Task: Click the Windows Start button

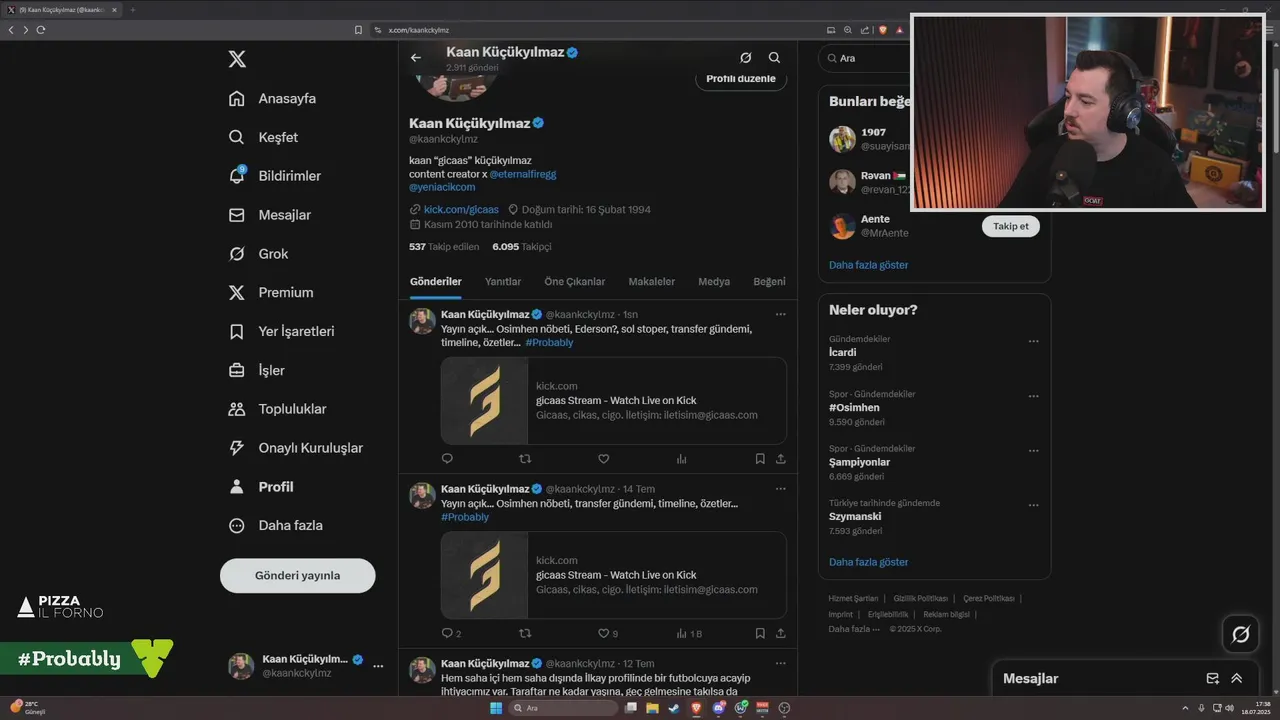Action: click(495, 708)
